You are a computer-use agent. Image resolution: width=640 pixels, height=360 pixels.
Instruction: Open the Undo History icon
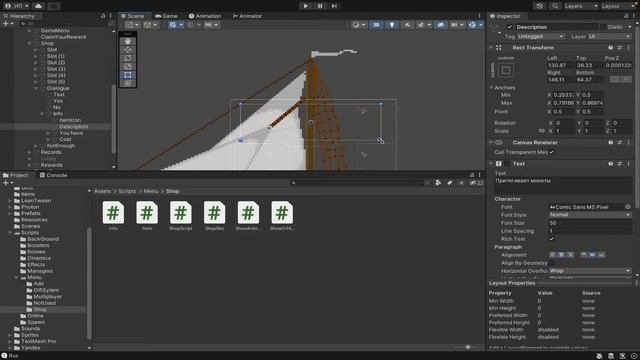click(x=540, y=6)
